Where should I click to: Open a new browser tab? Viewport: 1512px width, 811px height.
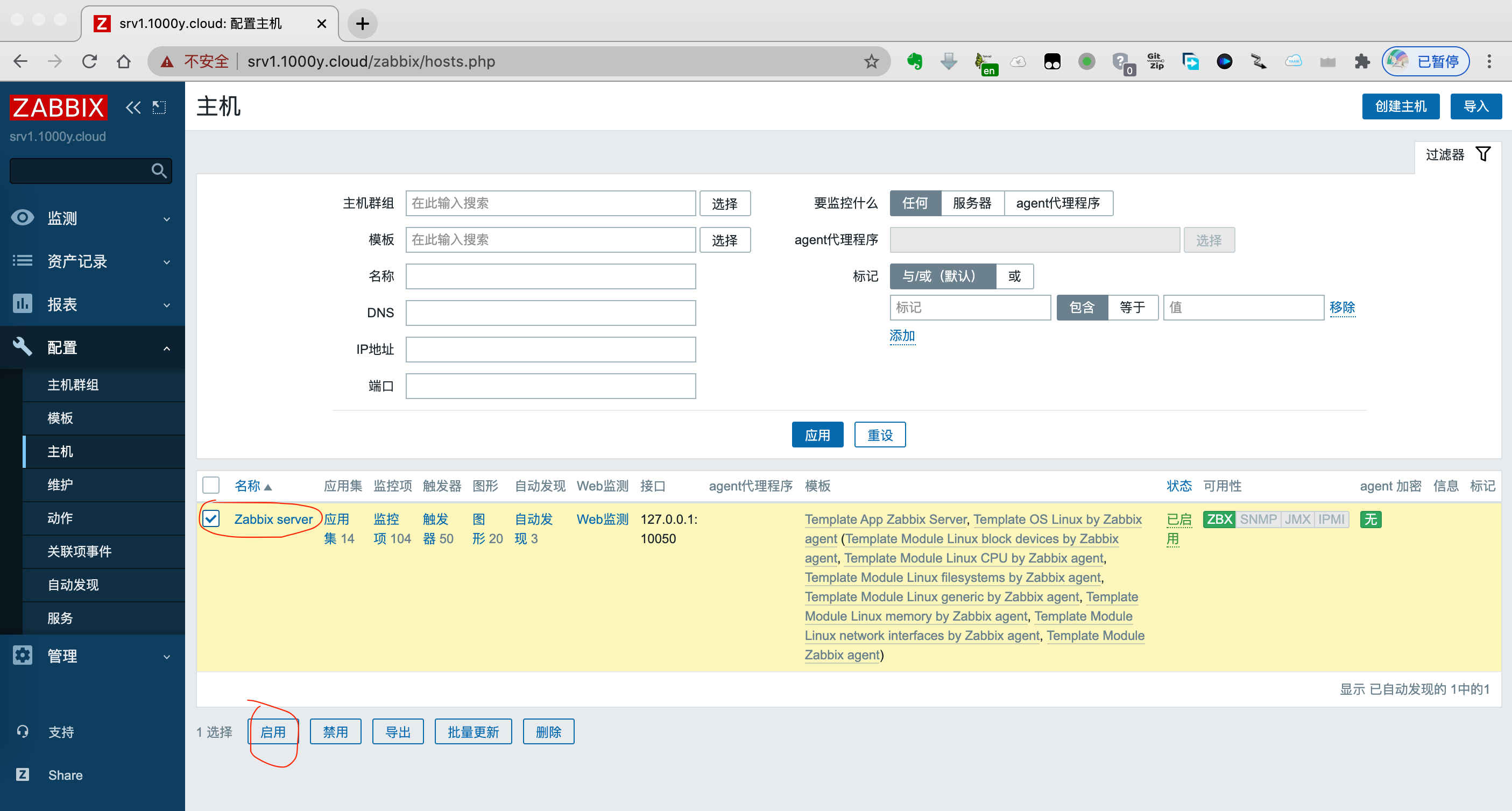tap(363, 24)
